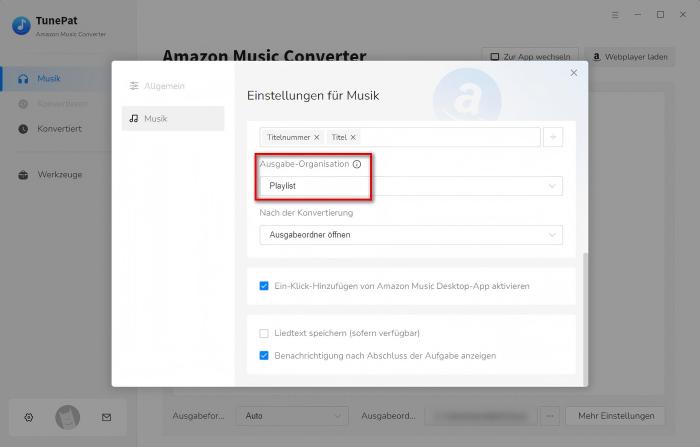Click the user avatar in the sidebar
Image resolution: width=700 pixels, height=447 pixels.
(67, 417)
